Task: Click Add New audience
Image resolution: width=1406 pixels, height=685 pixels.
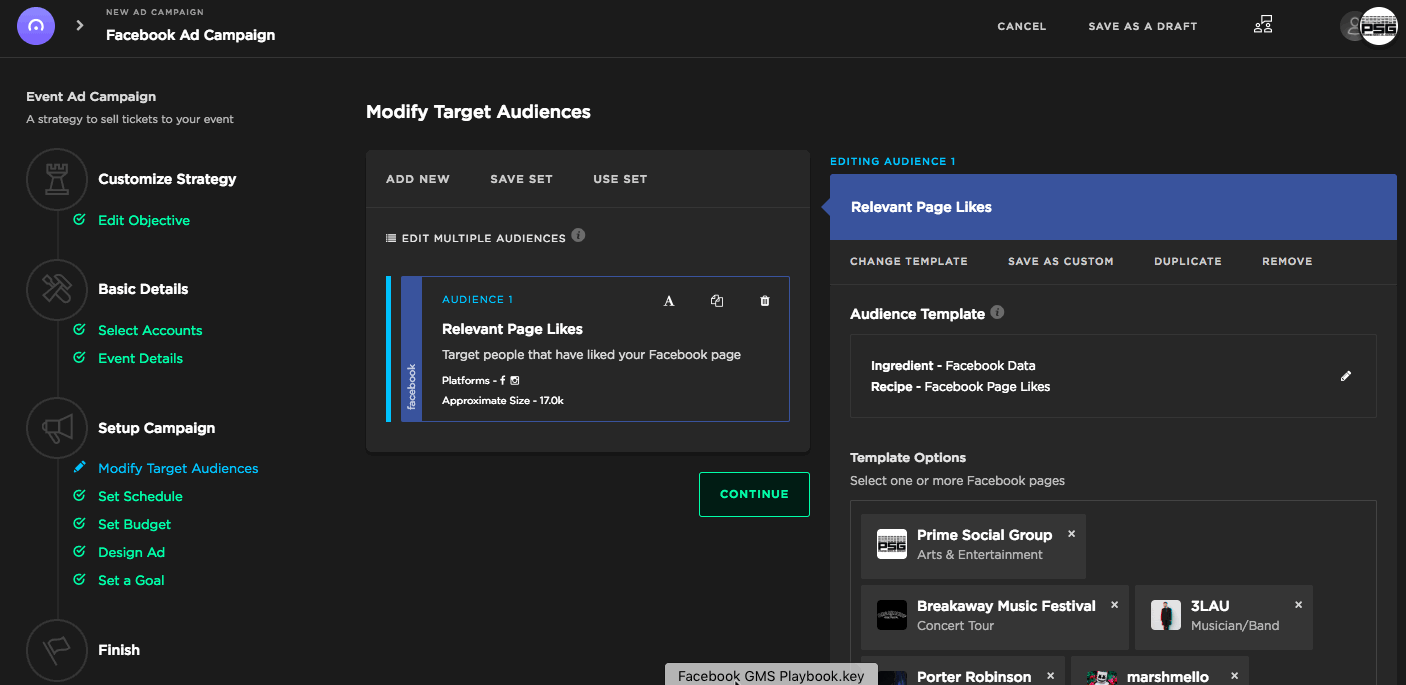Action: [x=418, y=179]
